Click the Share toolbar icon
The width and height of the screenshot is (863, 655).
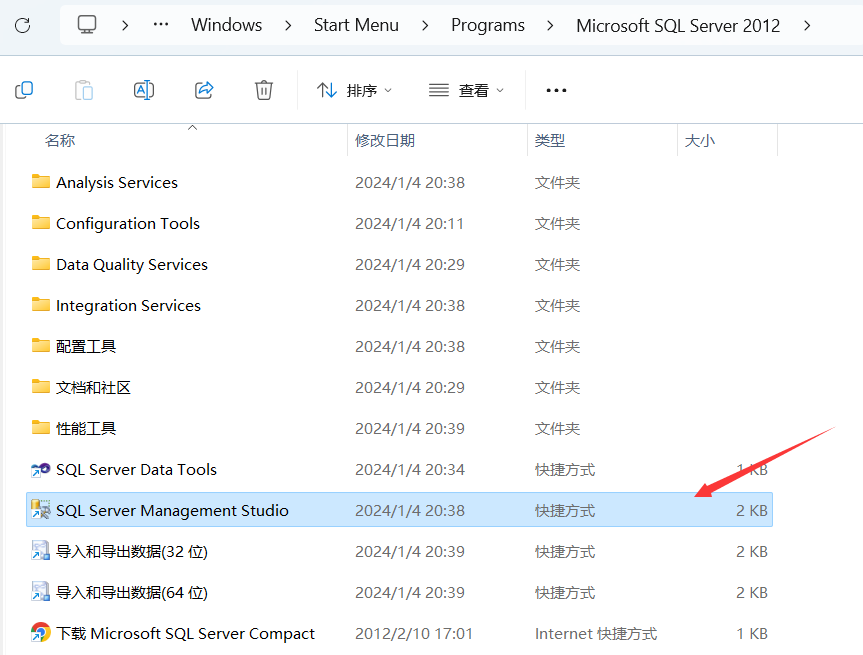coord(204,90)
